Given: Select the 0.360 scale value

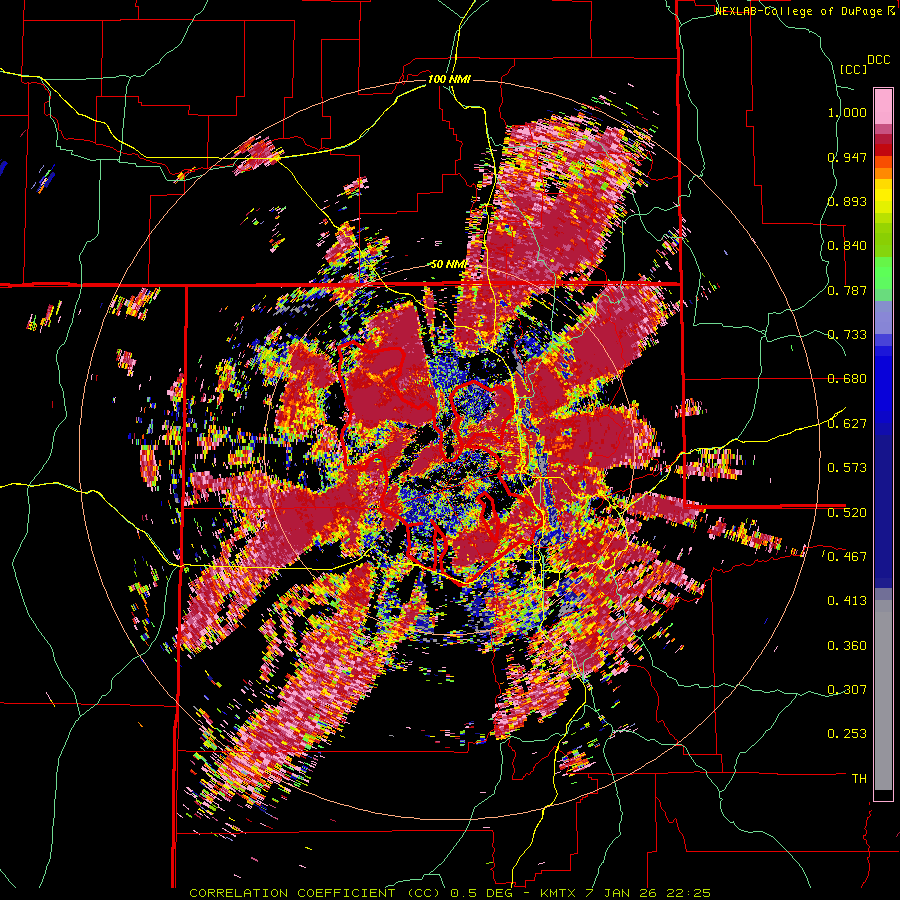Looking at the screenshot, I should (847, 645).
